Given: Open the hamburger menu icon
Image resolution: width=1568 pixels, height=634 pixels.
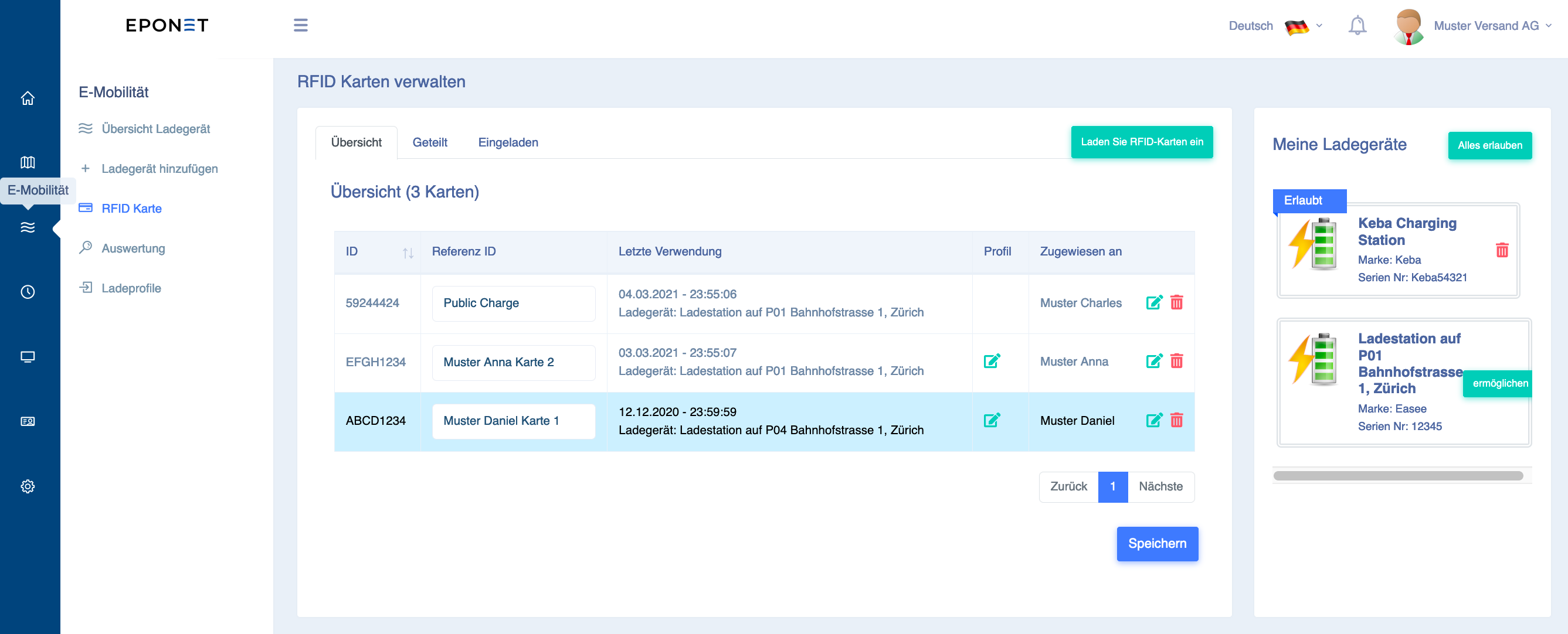Looking at the screenshot, I should pos(301,25).
